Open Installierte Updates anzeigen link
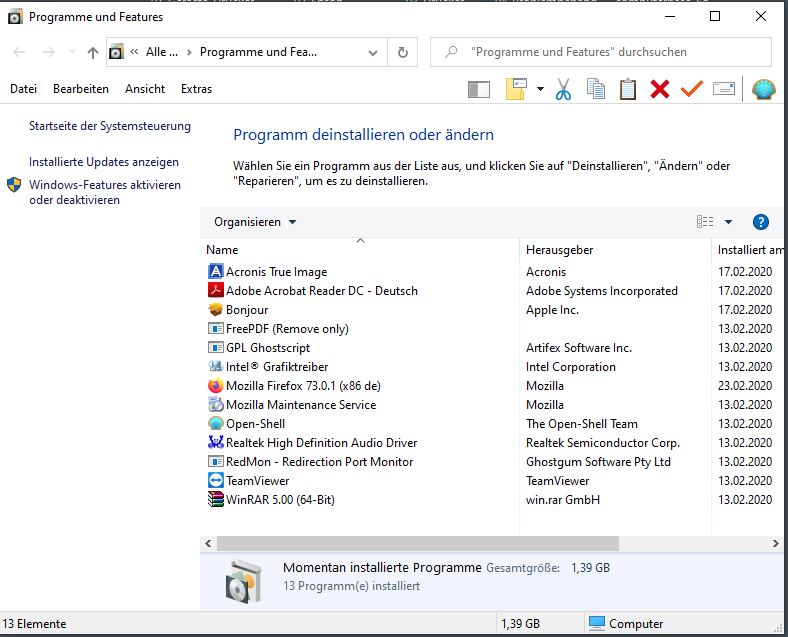Screen dimensions: 788x637 [104, 162]
